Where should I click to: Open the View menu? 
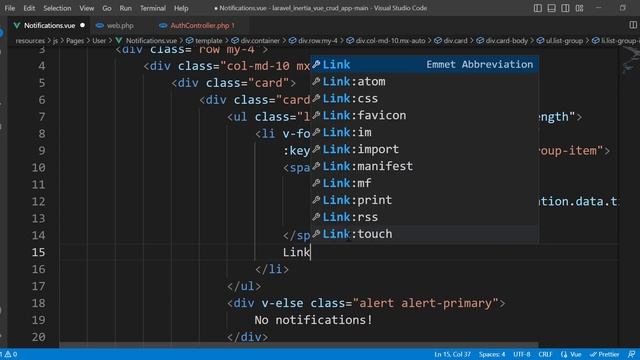click(x=87, y=8)
